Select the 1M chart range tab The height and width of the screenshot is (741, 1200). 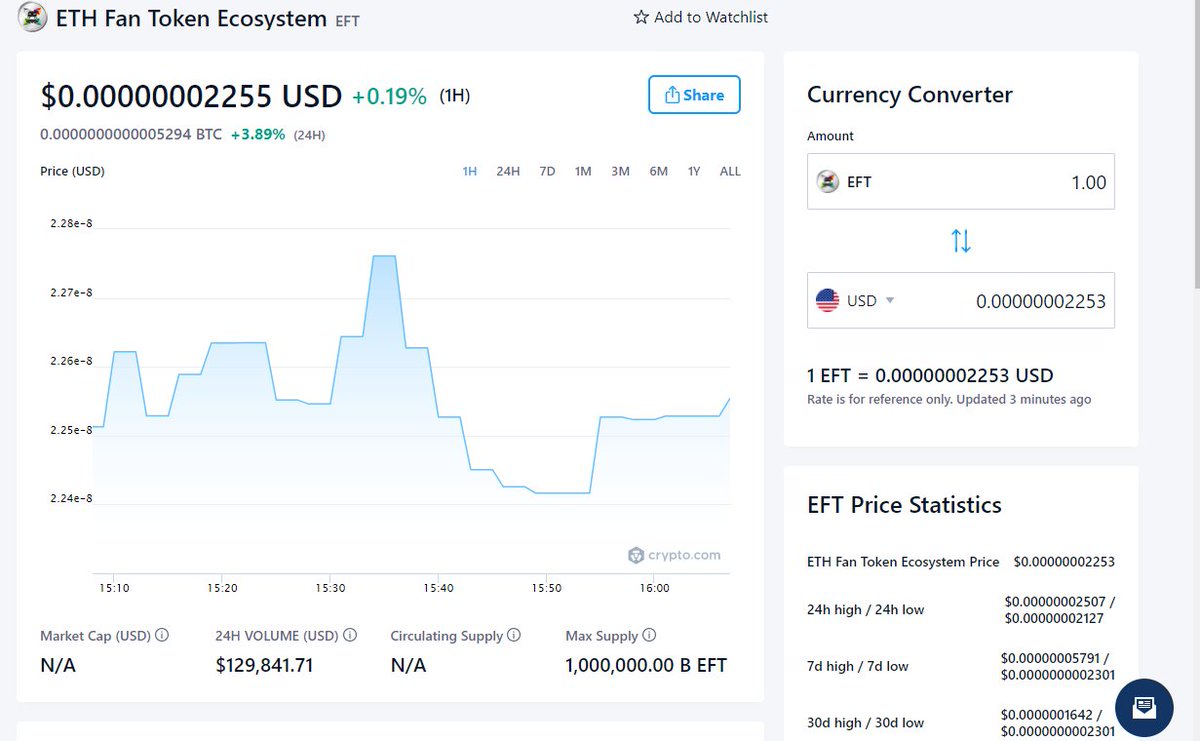coord(583,171)
